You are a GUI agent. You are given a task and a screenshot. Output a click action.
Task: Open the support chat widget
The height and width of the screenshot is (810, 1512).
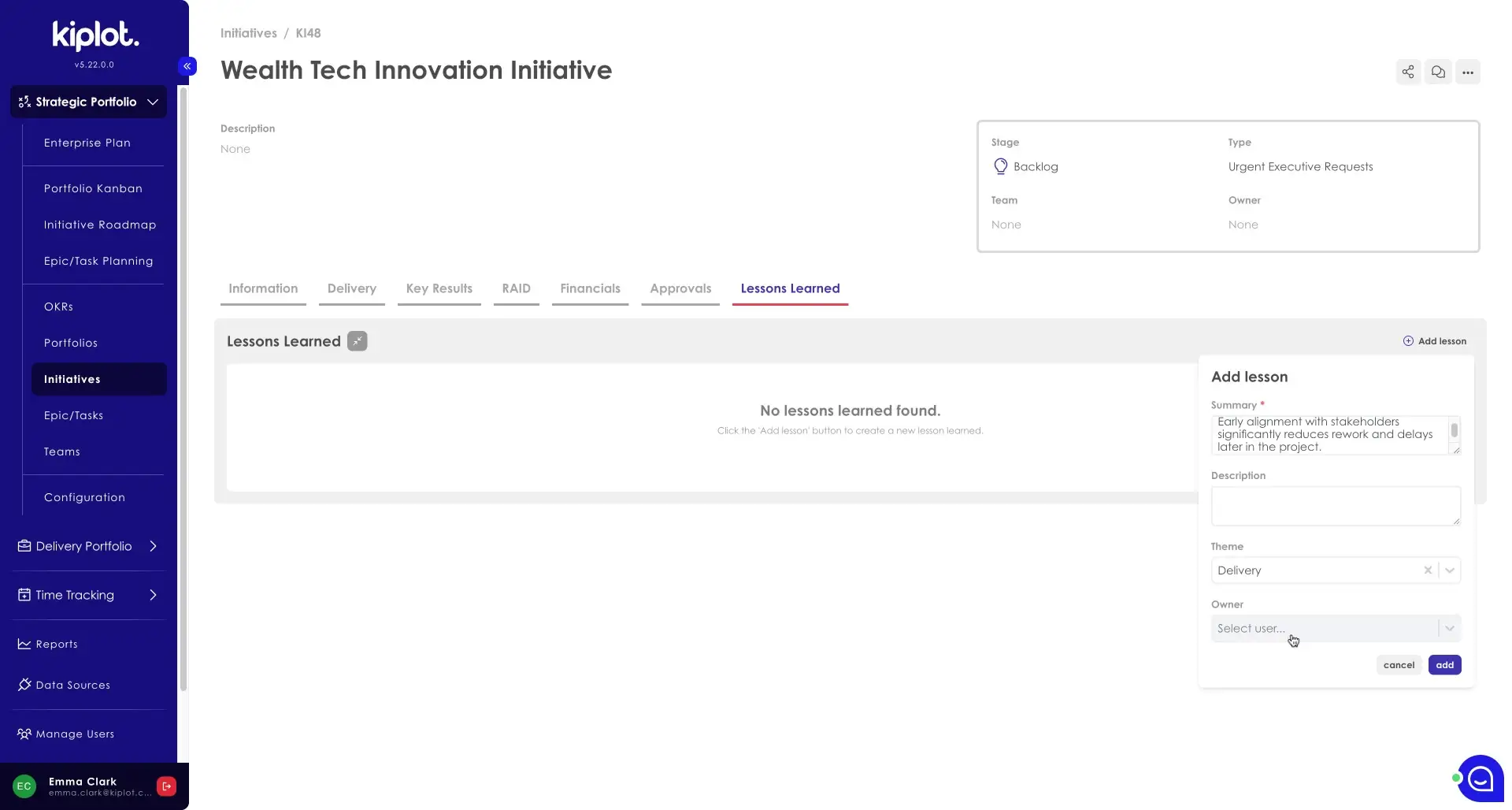1480,778
